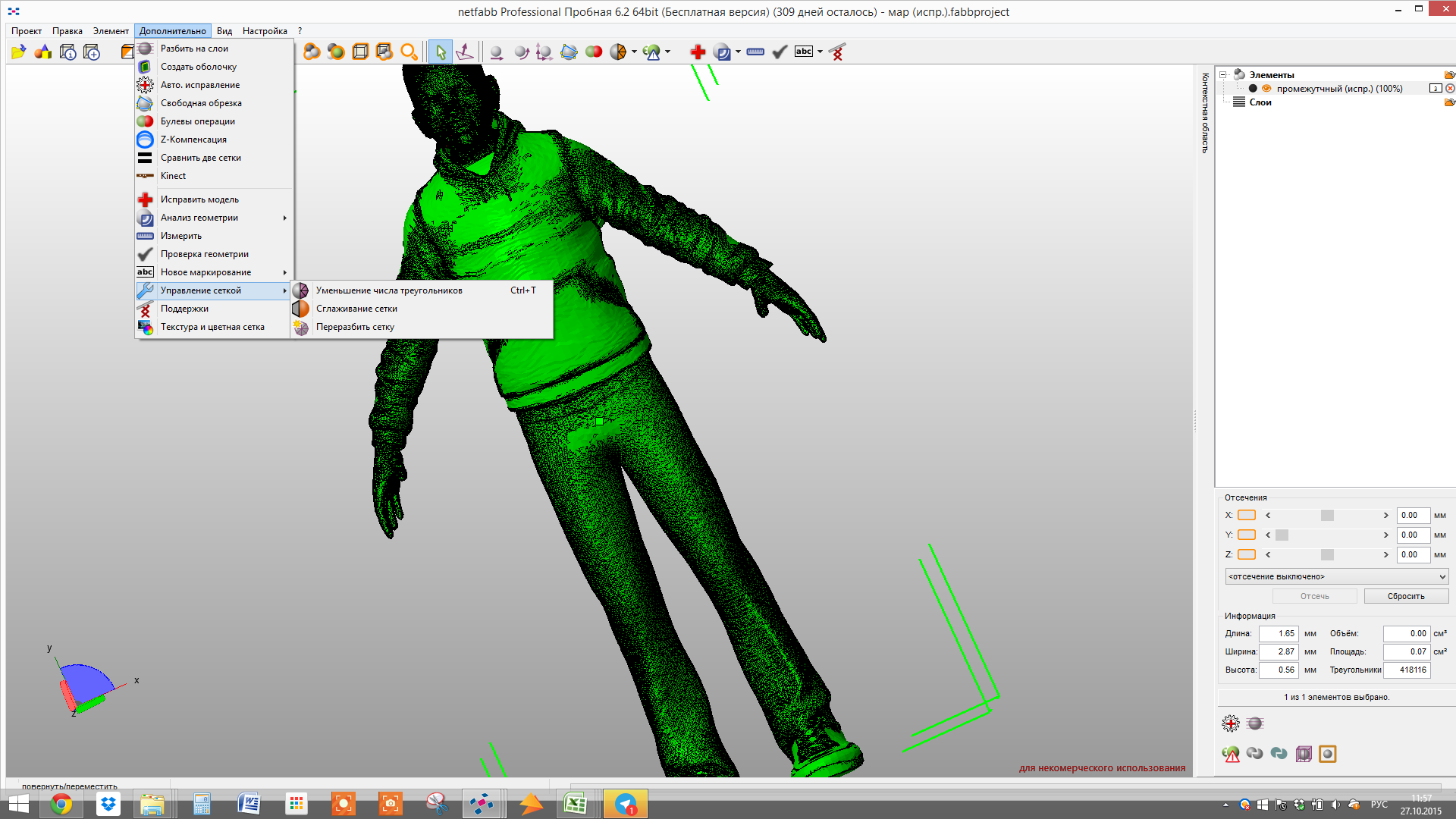This screenshot has height=819, width=1456.
Task: Open the clipping plane dropdown showing отсечение выключено
Action: [x=1335, y=576]
